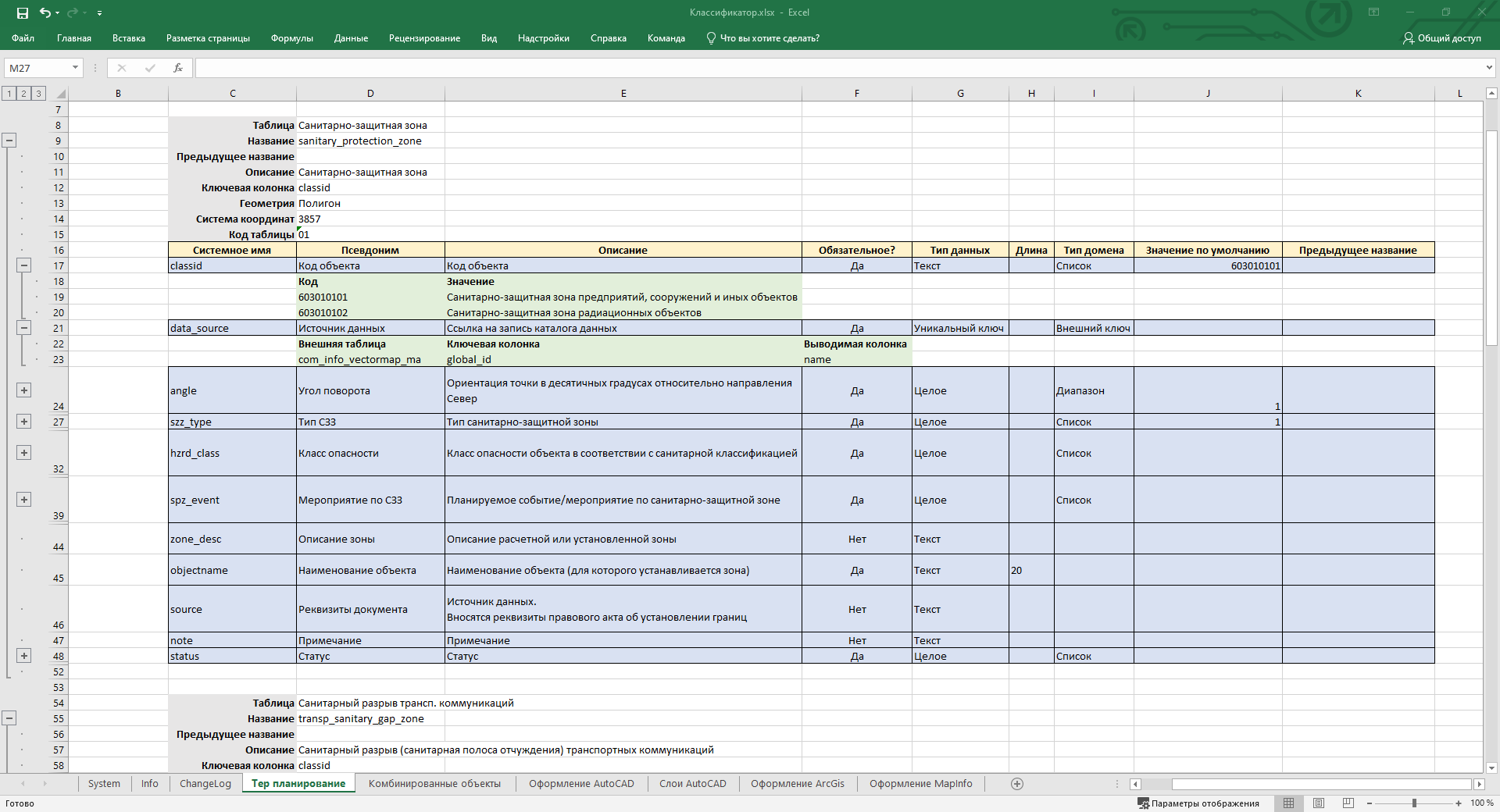Go to the Рецензирование tab
Viewport: 1500px width, 812px height.
pyautogui.click(x=424, y=38)
